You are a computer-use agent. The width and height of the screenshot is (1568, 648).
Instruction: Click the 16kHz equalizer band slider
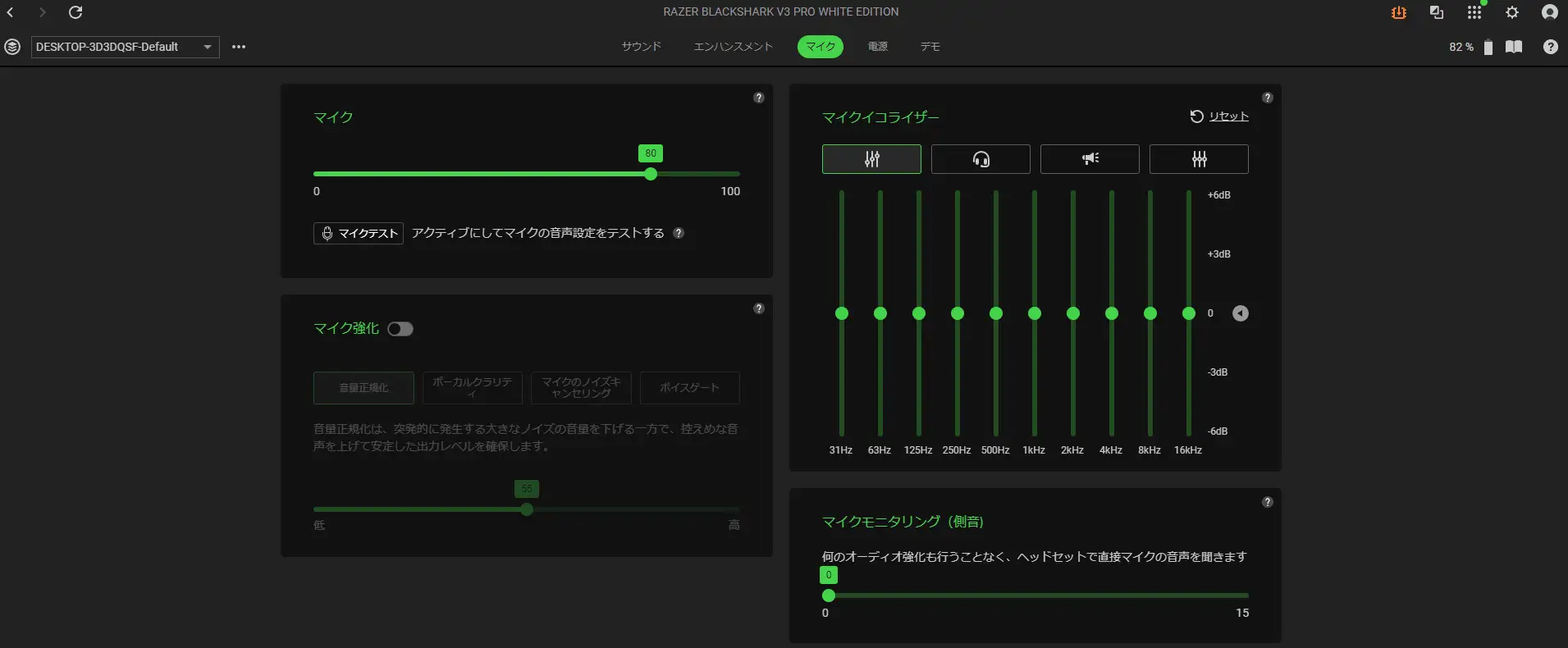point(1189,313)
